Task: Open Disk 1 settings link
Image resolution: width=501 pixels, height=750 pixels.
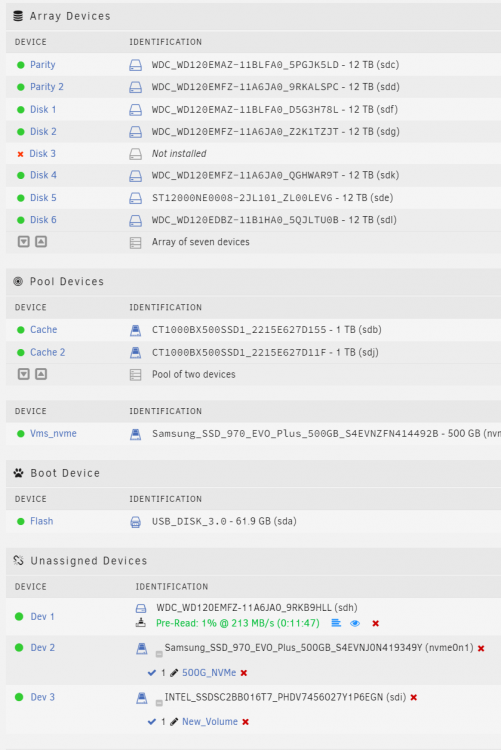Action: pos(43,110)
